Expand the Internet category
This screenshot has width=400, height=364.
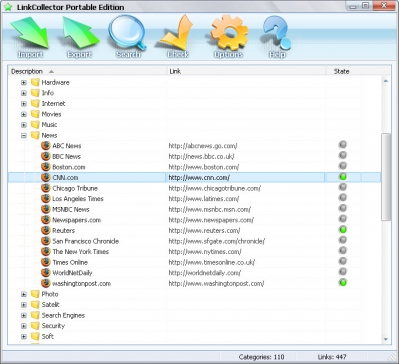(24, 104)
